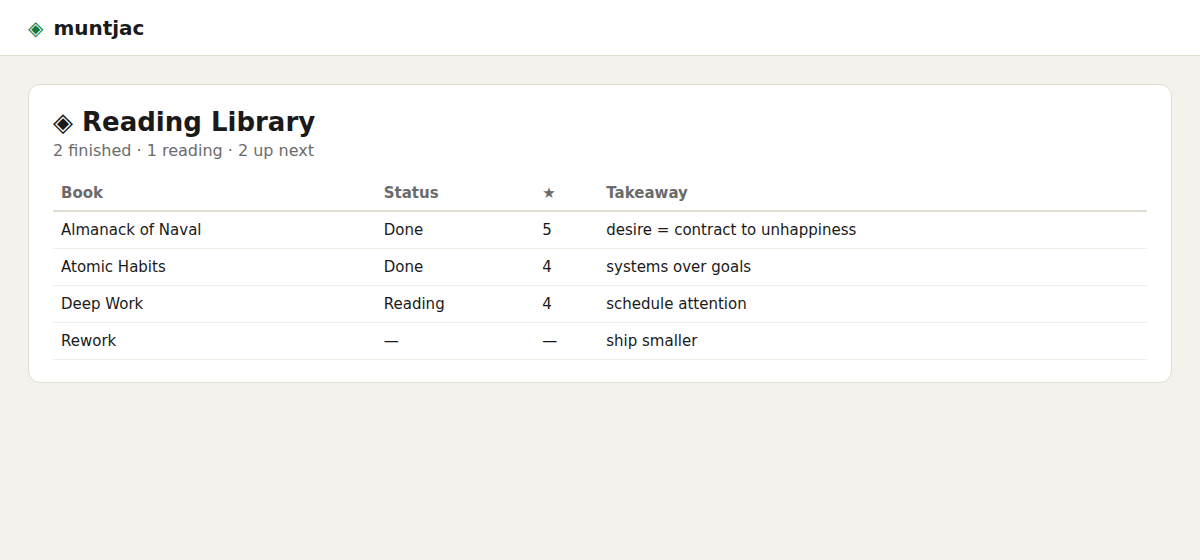Open the muntjac home link
The image size is (1200, 560).
(98, 29)
